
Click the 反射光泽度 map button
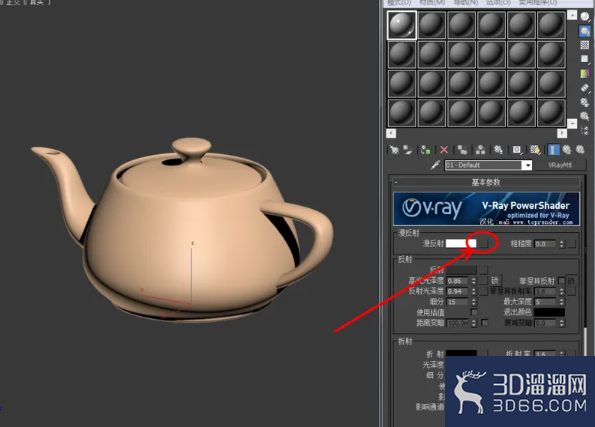pyautogui.click(x=483, y=291)
